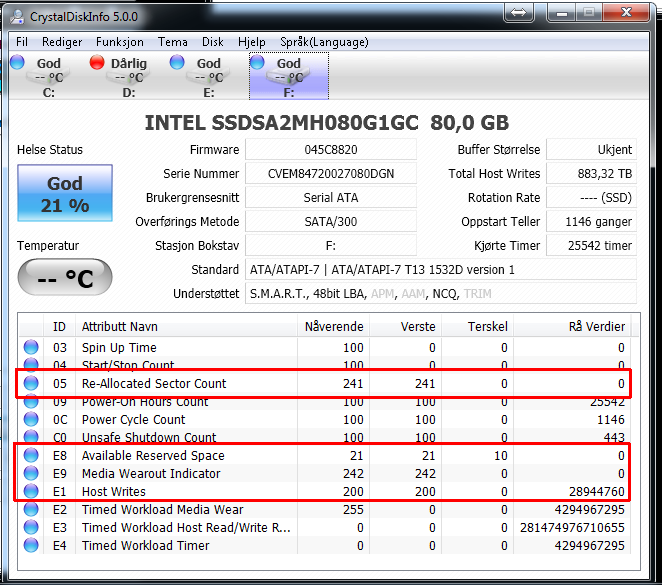Click the status orb in Re-Allocated Sector Count row
662x585 pixels.
31,383
